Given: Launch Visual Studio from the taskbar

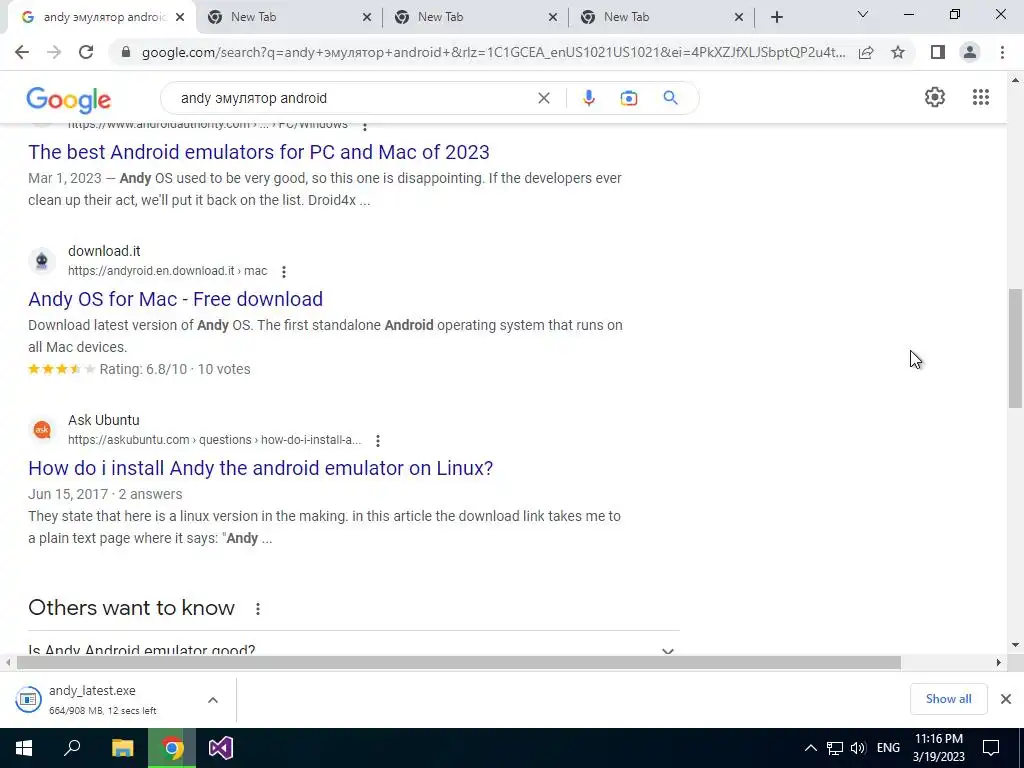Looking at the screenshot, I should 221,748.
